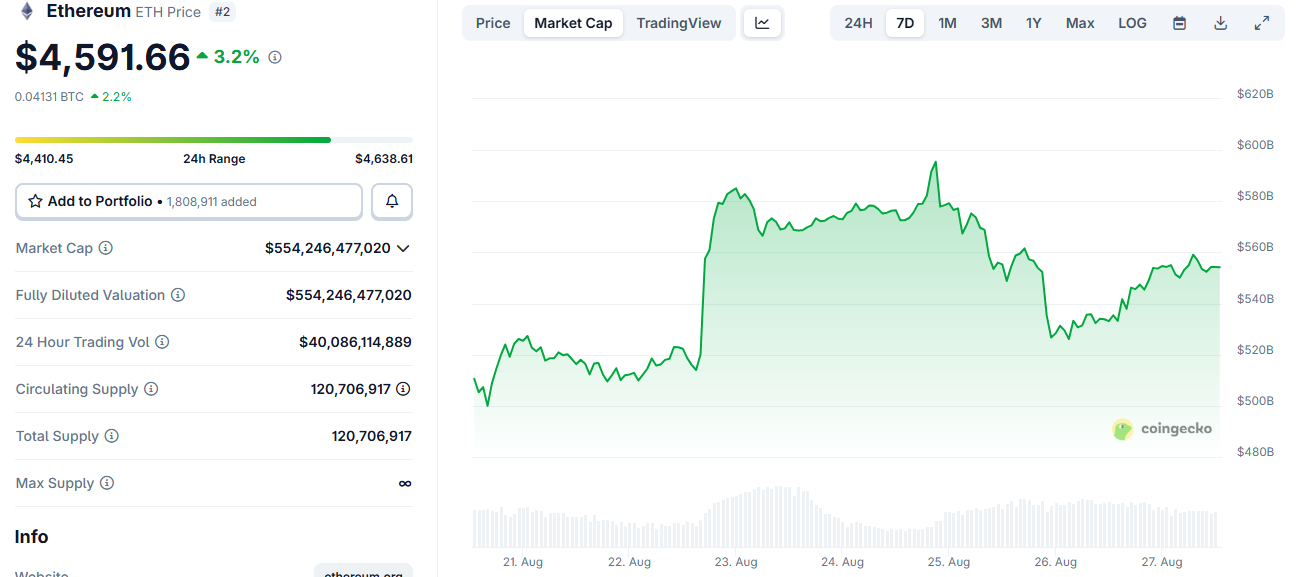Select the 1M time range
This screenshot has height=577, width=1301.
pyautogui.click(x=947, y=23)
